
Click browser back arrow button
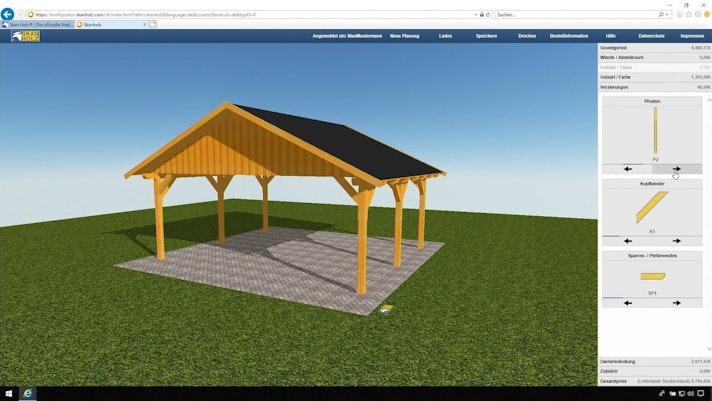click(7, 14)
